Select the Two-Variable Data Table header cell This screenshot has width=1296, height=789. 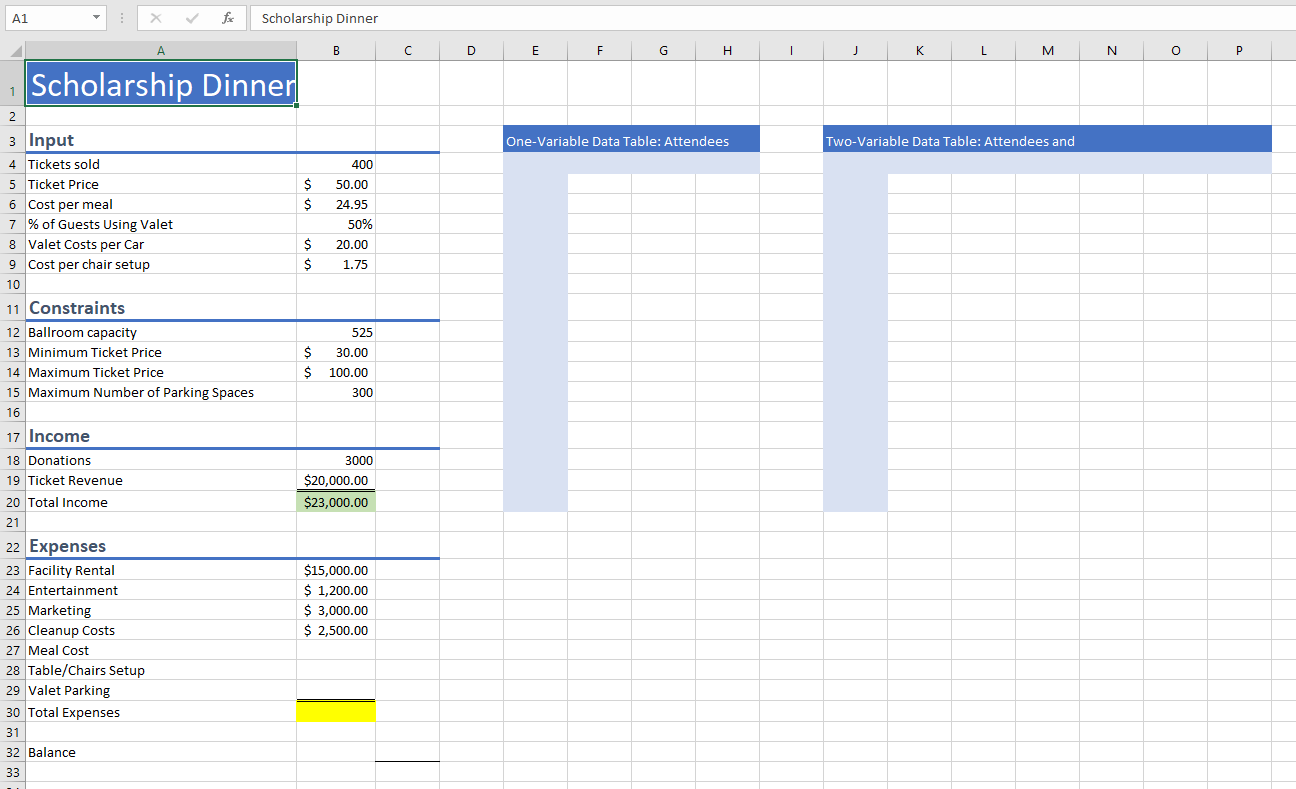(x=950, y=141)
